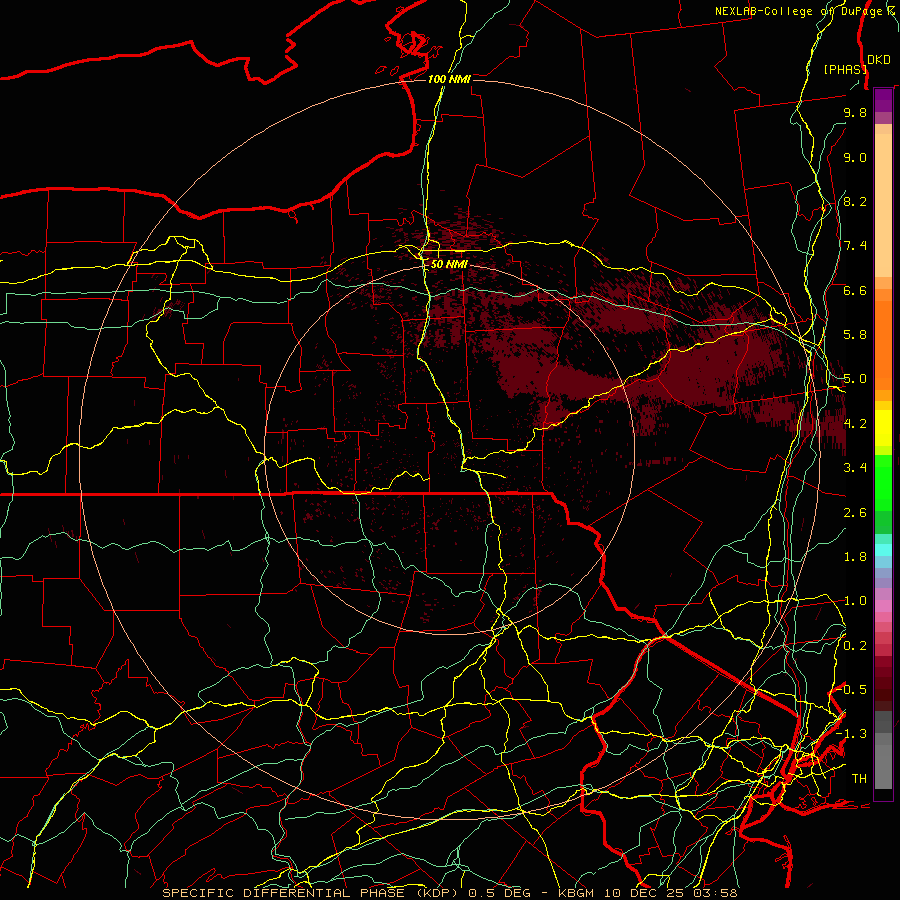
Task: Click the "TH" threshold label on scale
Action: pyautogui.click(x=859, y=779)
